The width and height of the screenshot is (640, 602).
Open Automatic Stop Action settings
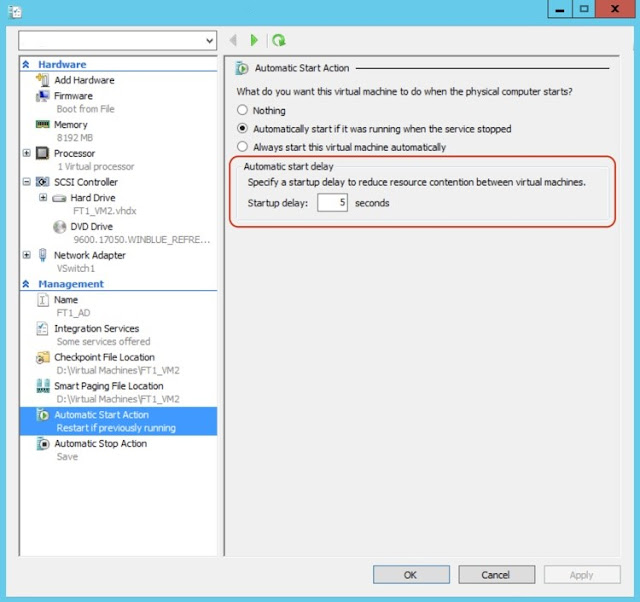[101, 444]
